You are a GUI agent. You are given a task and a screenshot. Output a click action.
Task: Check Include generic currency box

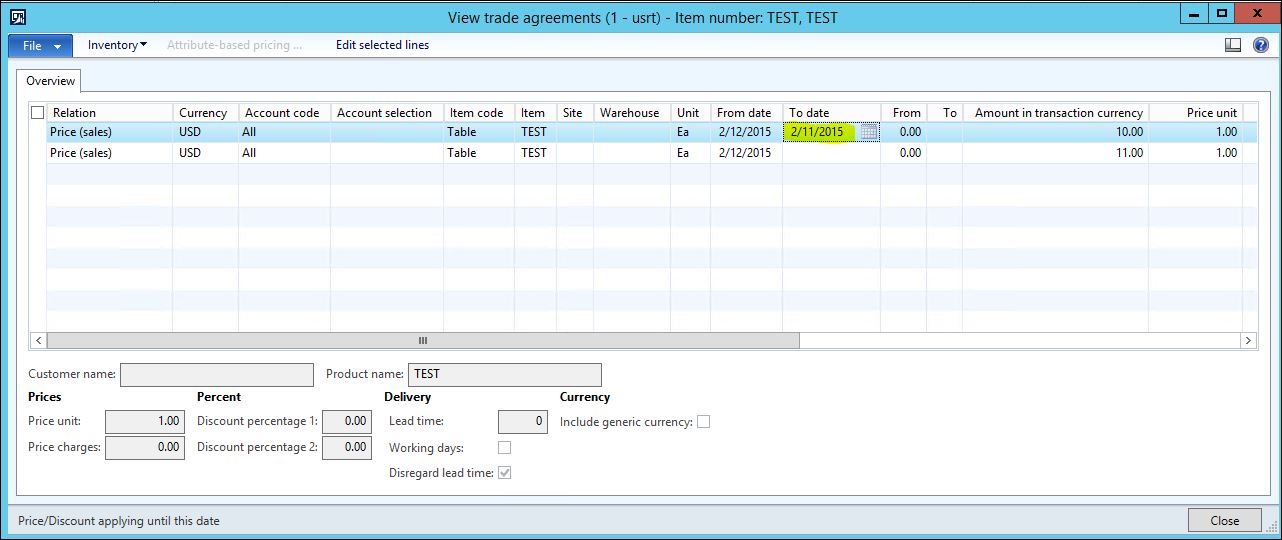tap(703, 422)
